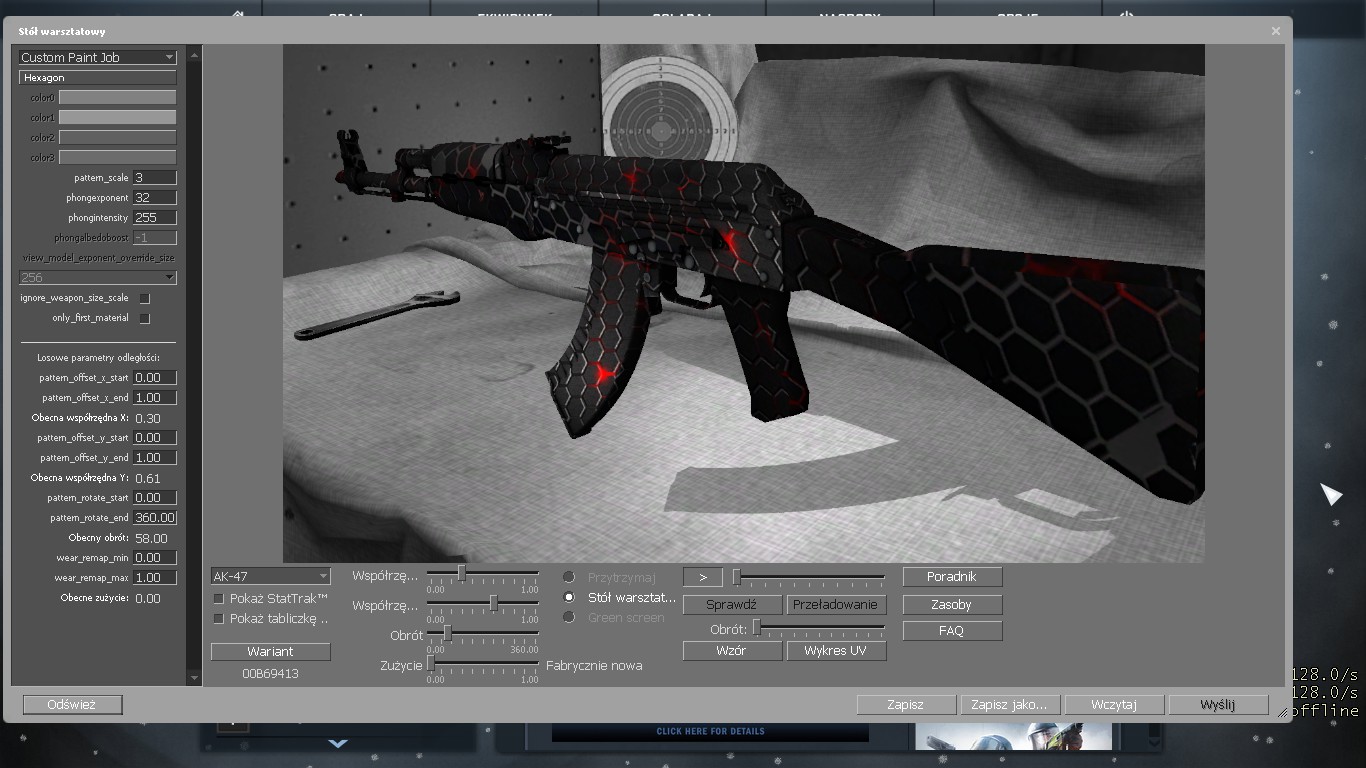Click the Fabrycznie nowa wear label
The image size is (1366, 768).
[594, 665]
